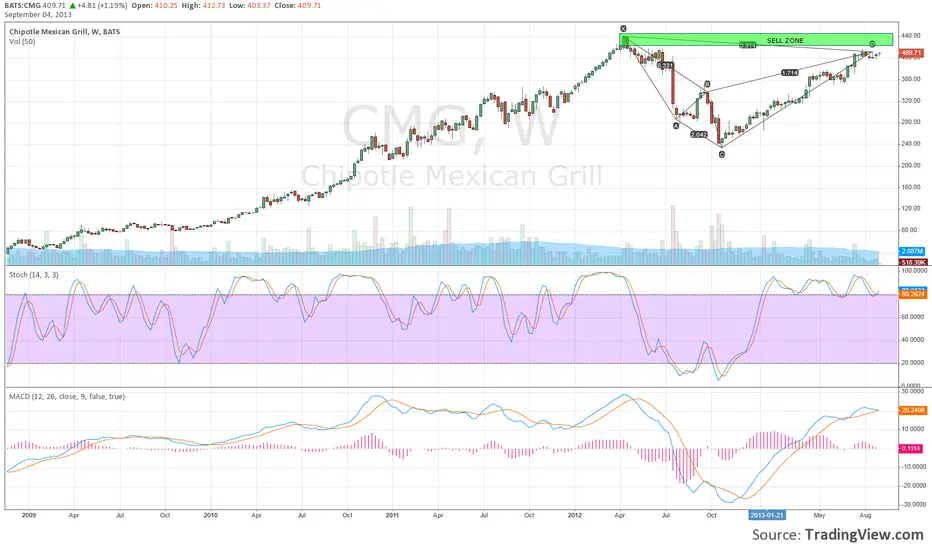Select the Stoch (14, 3, 3) indicator label

tap(34, 275)
